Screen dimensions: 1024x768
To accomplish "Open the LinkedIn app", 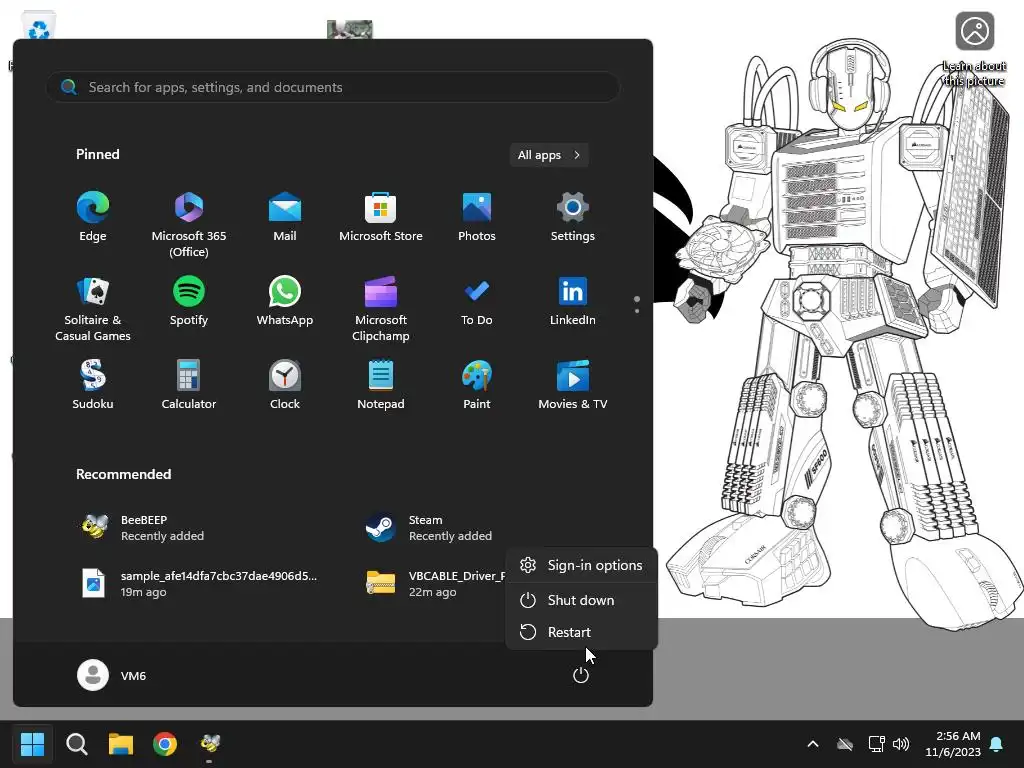I will coord(573,302).
